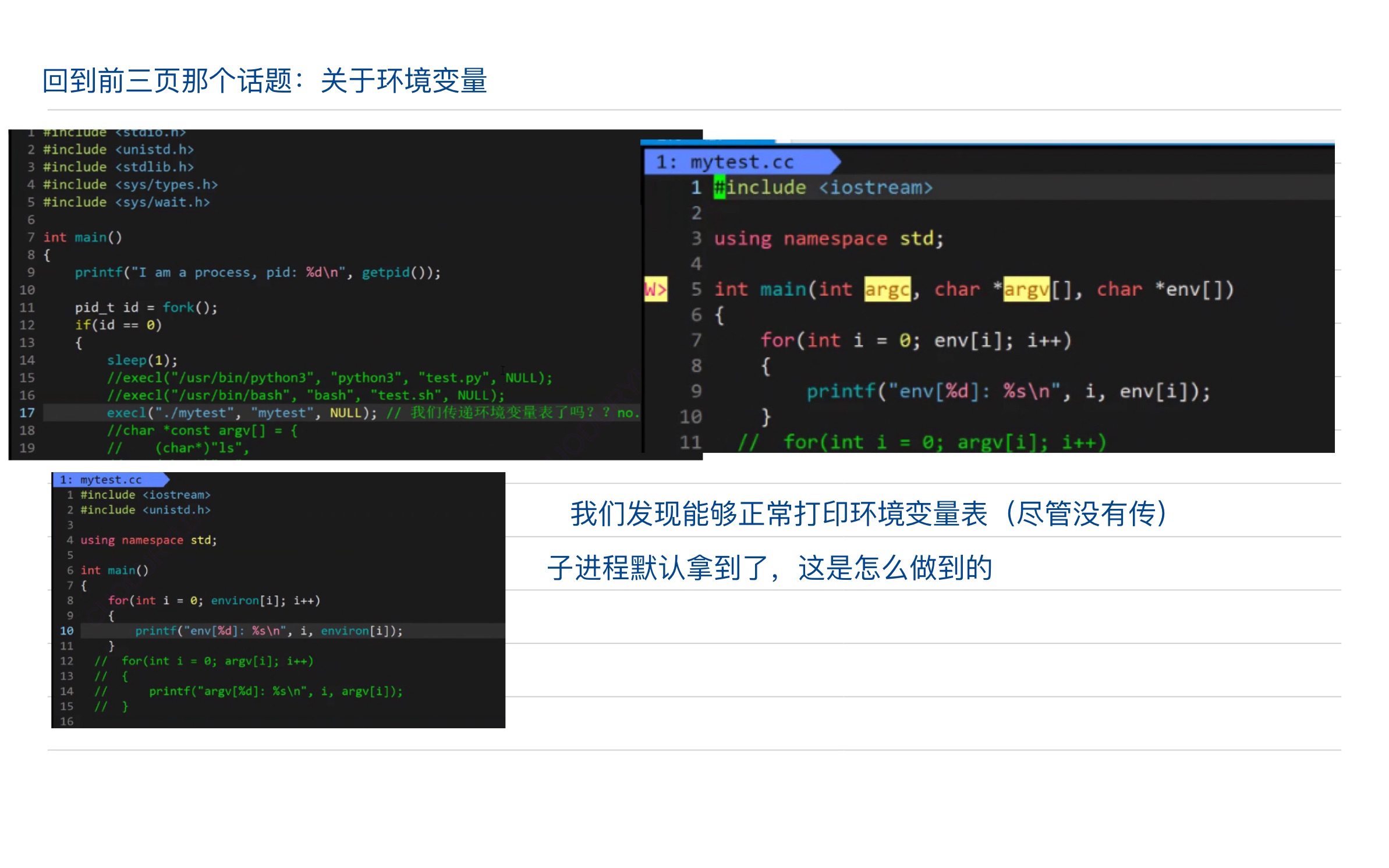This screenshot has width=1389, height=868.
Task: Click the commented python3 execl line 15
Action: pyautogui.click(x=329, y=378)
